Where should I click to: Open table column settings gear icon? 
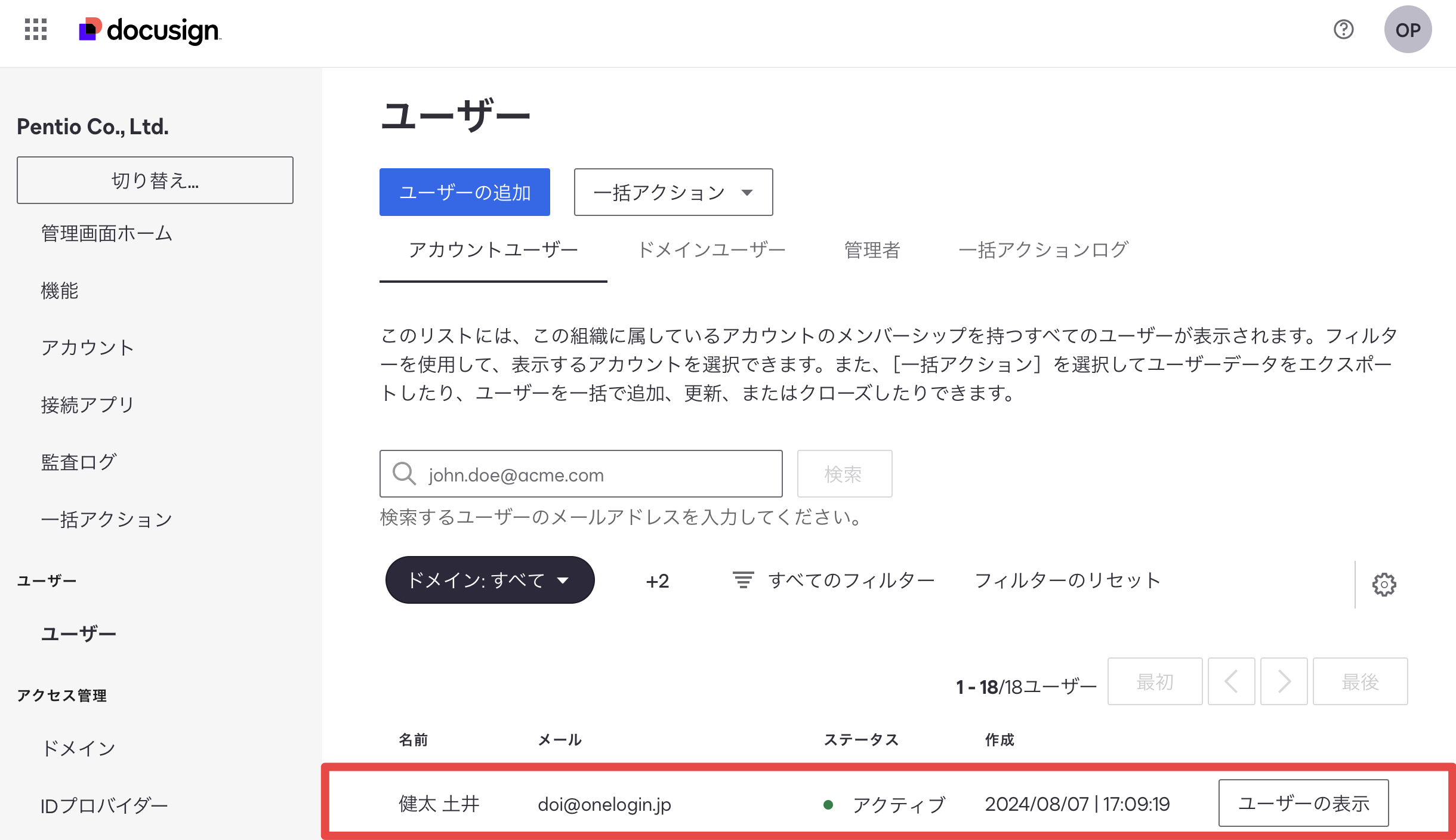coord(1384,584)
